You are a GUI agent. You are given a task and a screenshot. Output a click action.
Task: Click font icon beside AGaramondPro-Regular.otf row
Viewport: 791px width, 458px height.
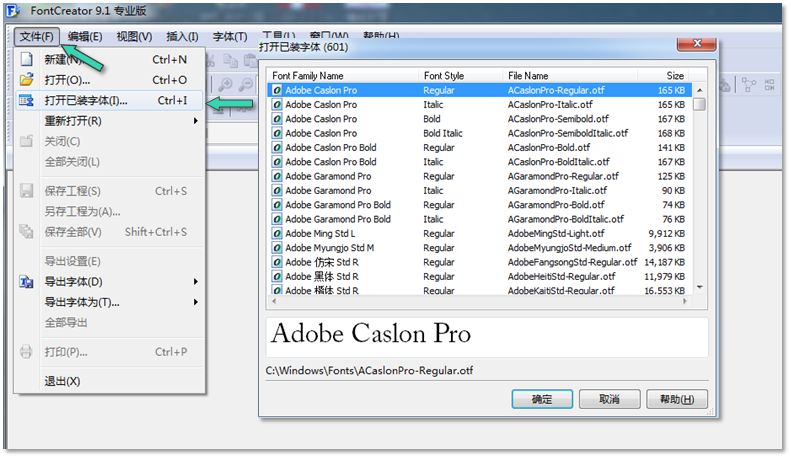(x=277, y=177)
